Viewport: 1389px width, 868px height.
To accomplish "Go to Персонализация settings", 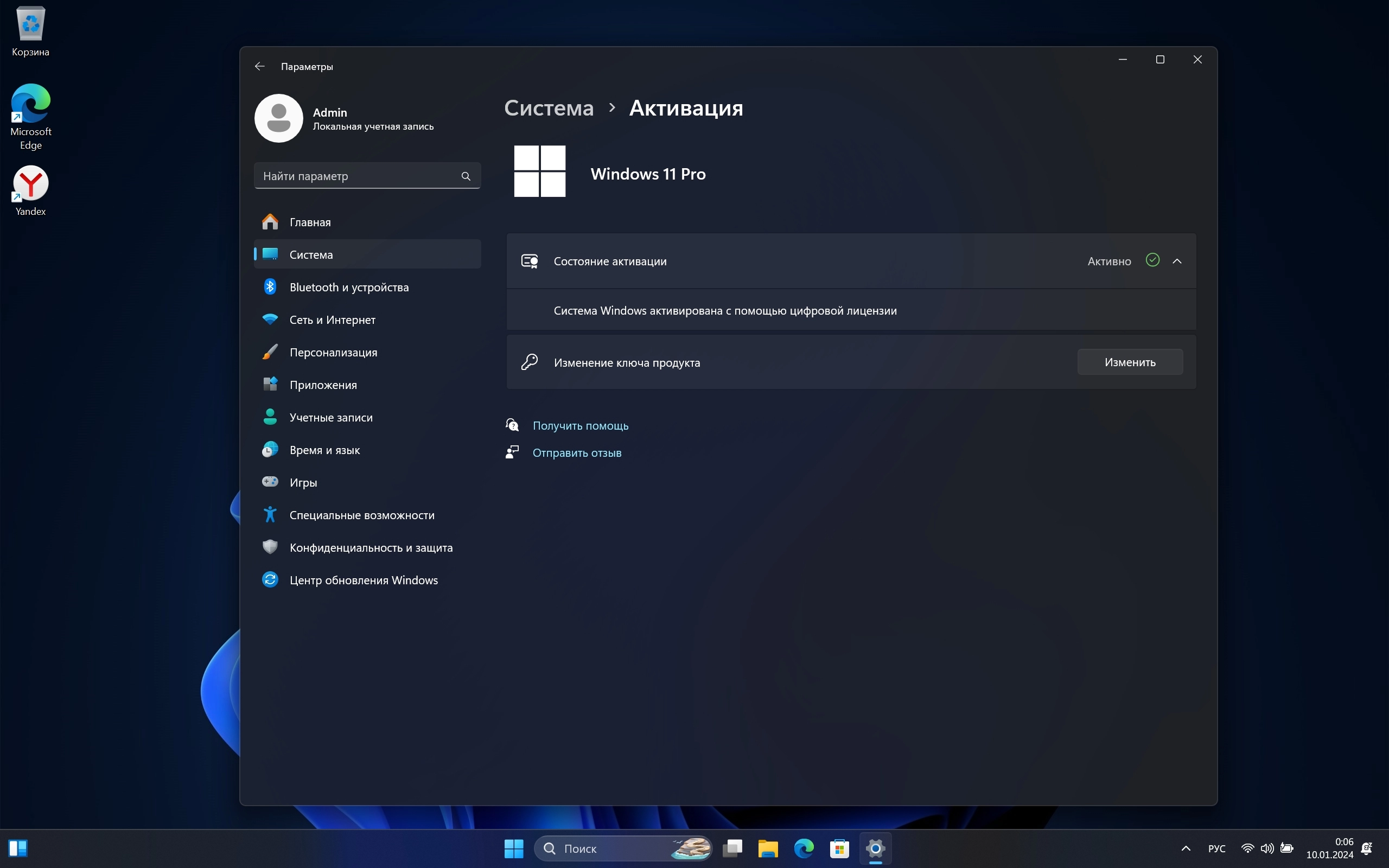I will pyautogui.click(x=333, y=353).
